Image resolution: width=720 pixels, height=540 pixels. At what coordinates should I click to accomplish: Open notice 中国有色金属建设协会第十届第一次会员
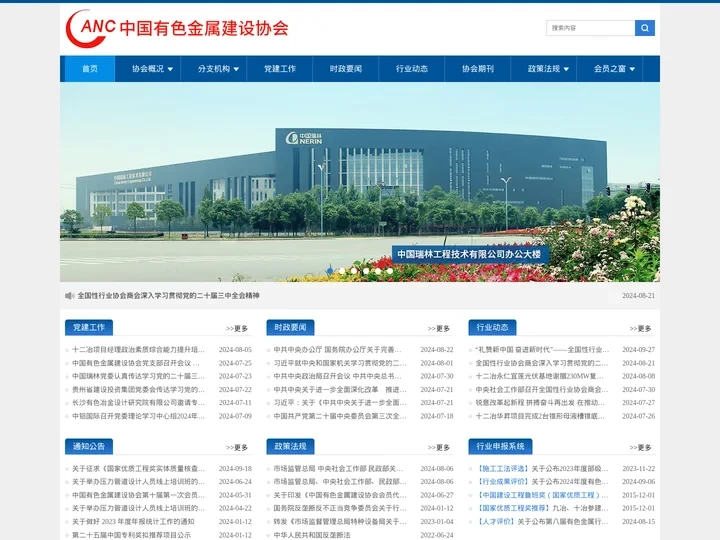coord(138,495)
